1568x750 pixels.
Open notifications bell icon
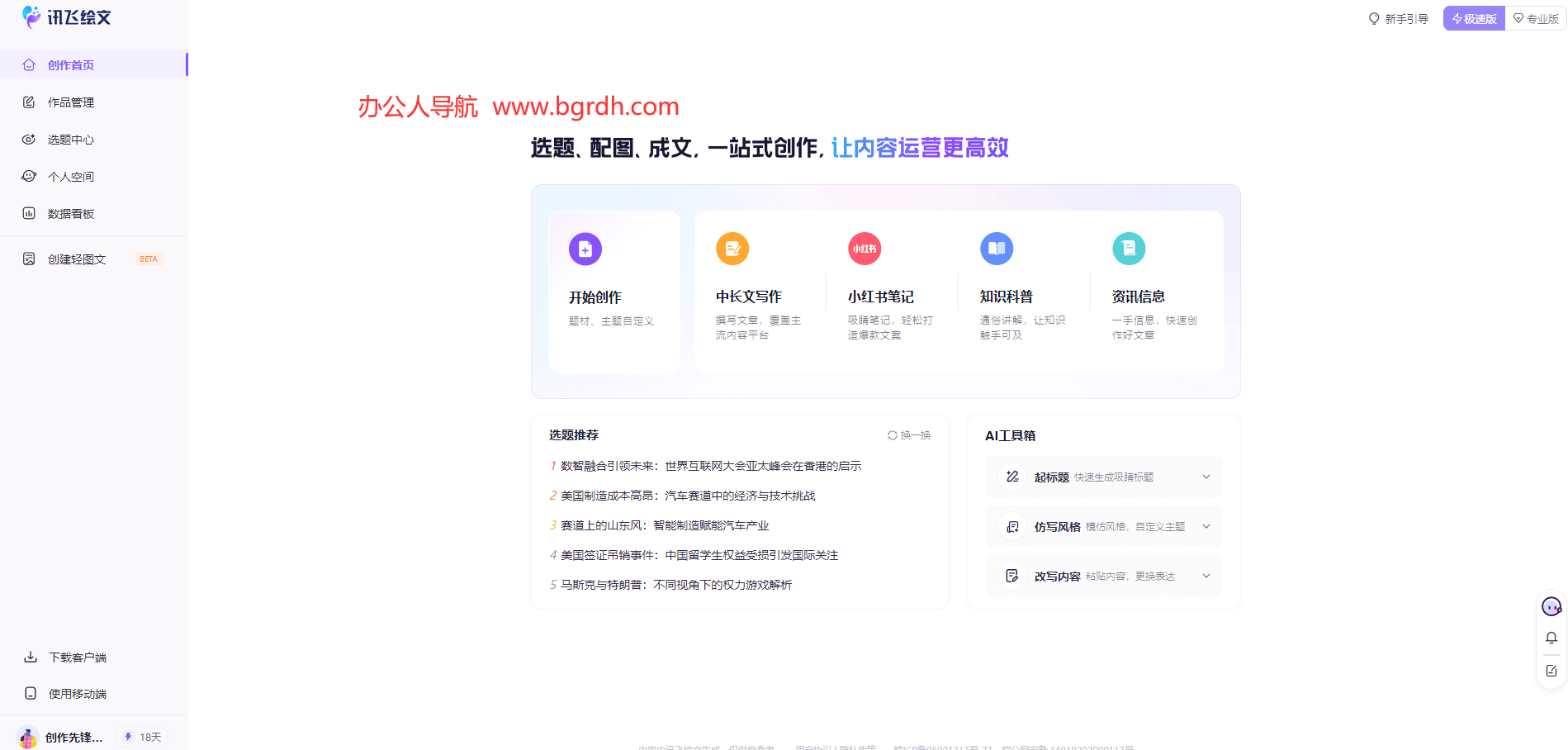click(1551, 638)
